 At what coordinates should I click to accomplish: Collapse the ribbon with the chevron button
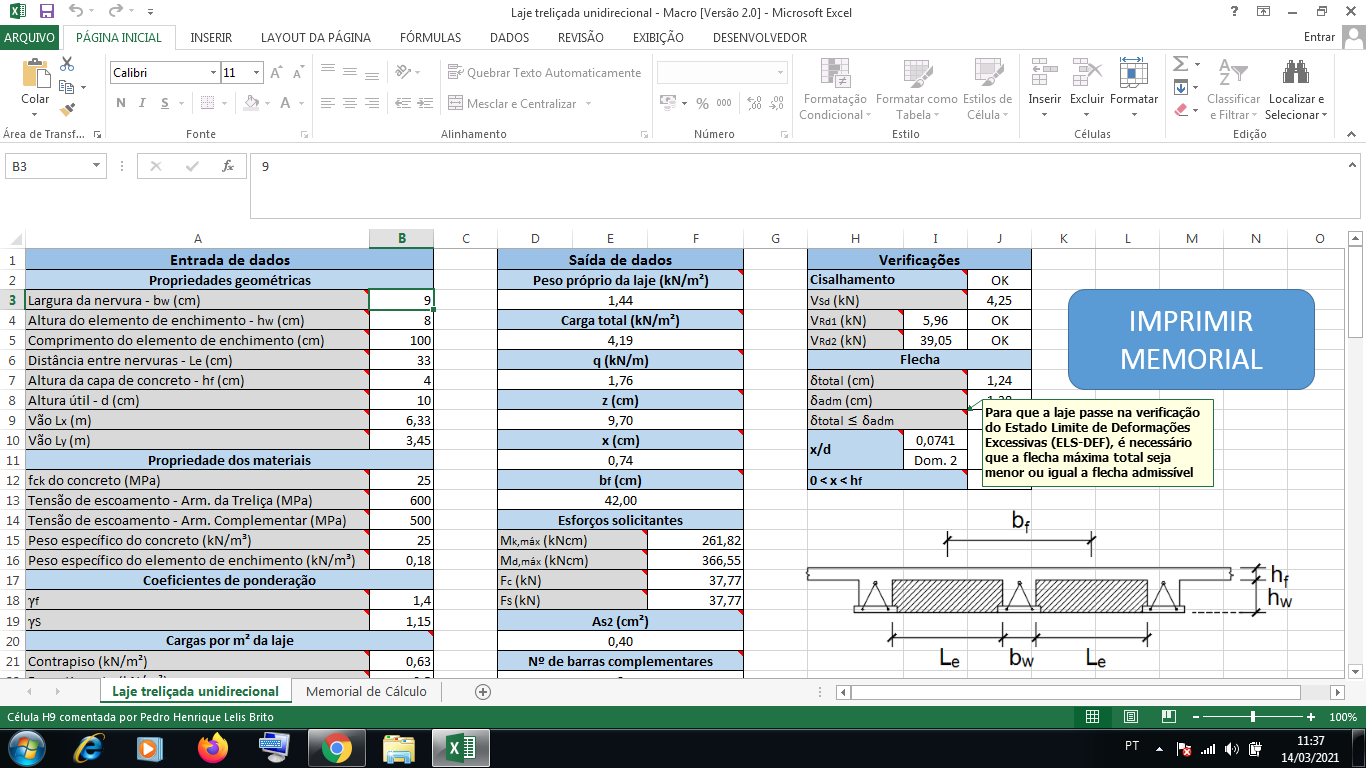click(x=1350, y=134)
